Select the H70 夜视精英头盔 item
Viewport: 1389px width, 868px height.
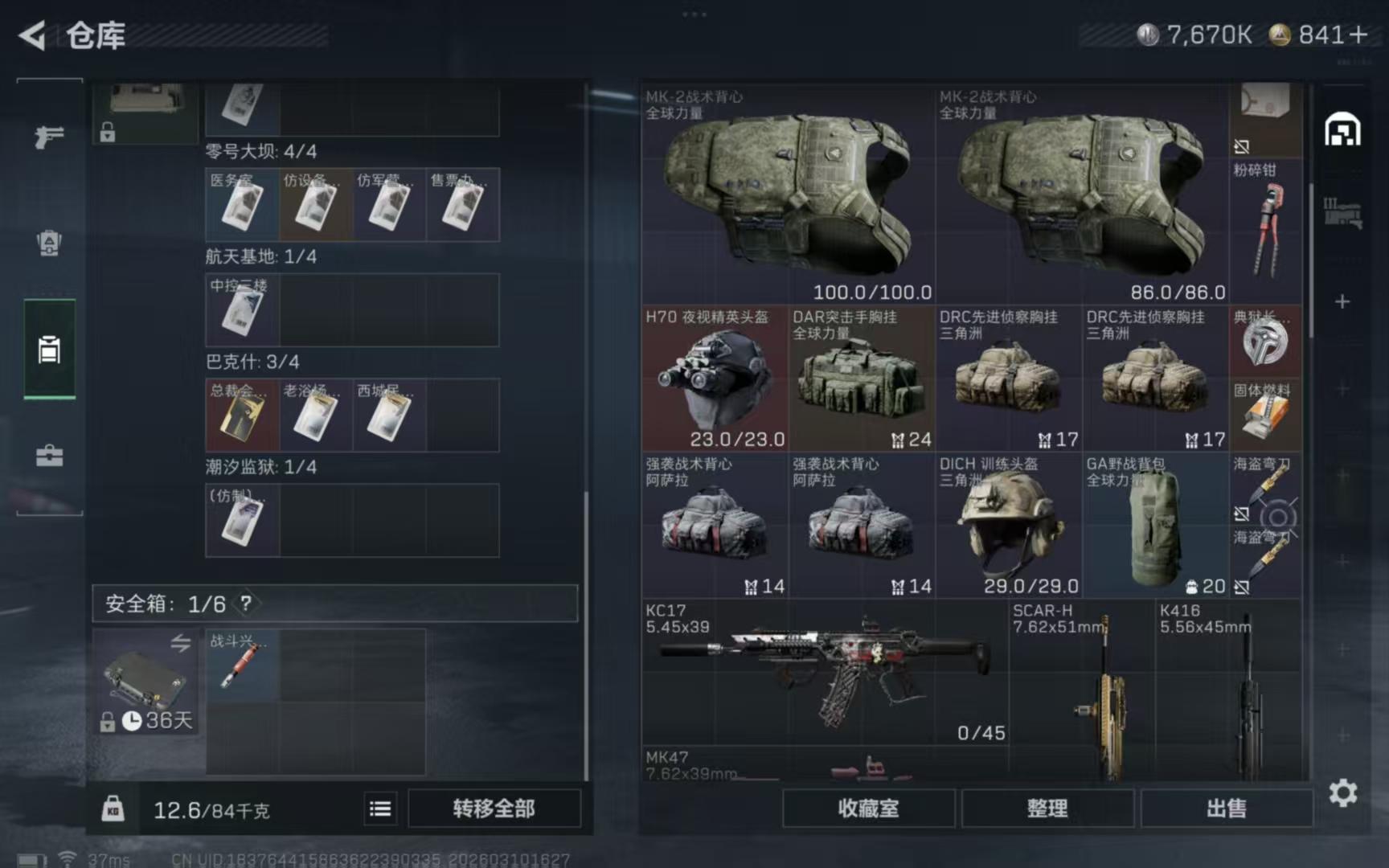(715, 379)
